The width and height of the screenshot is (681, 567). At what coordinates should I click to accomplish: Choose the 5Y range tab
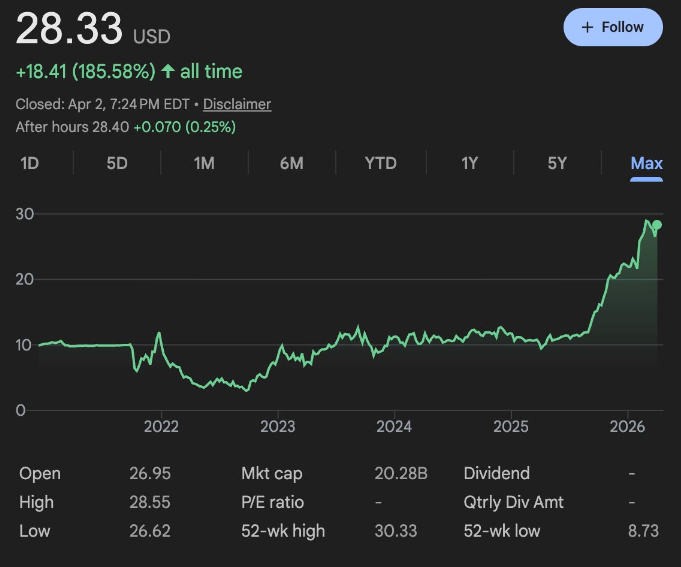[x=557, y=163]
